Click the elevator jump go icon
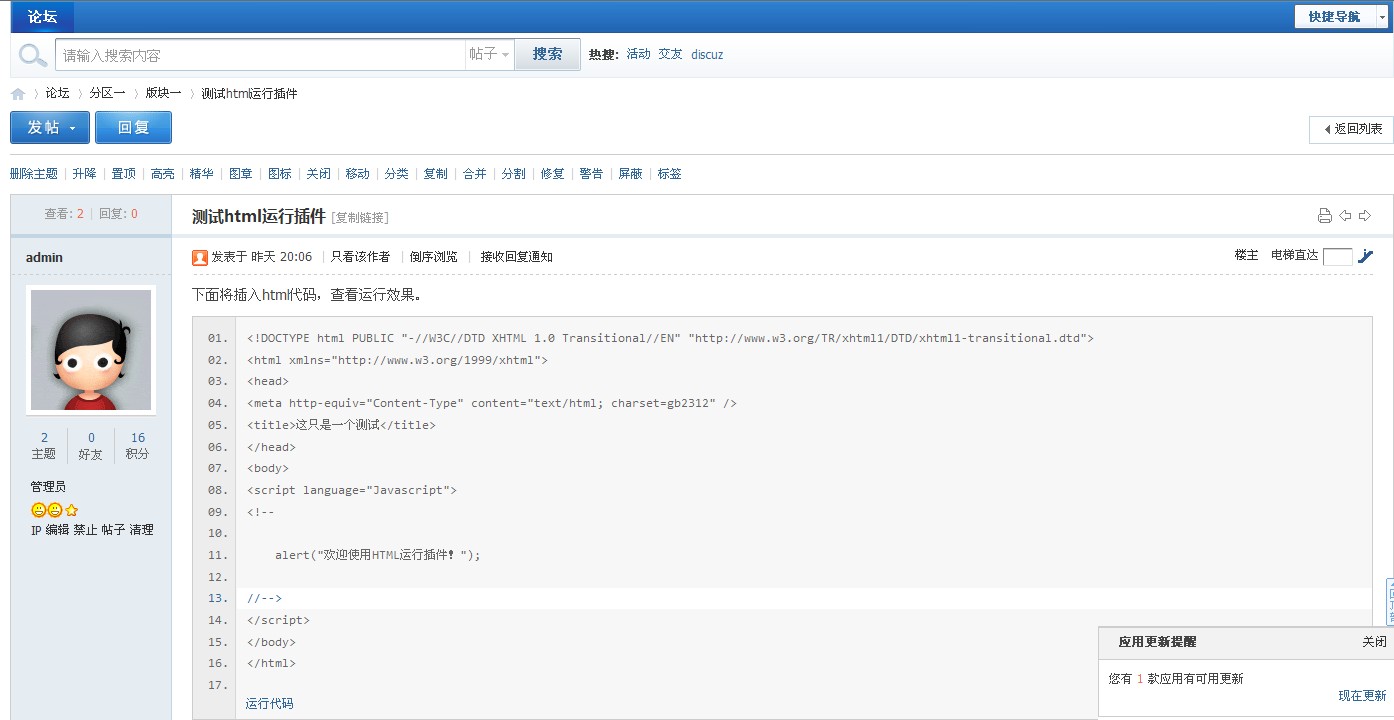This screenshot has width=1394, height=720. point(1366,257)
